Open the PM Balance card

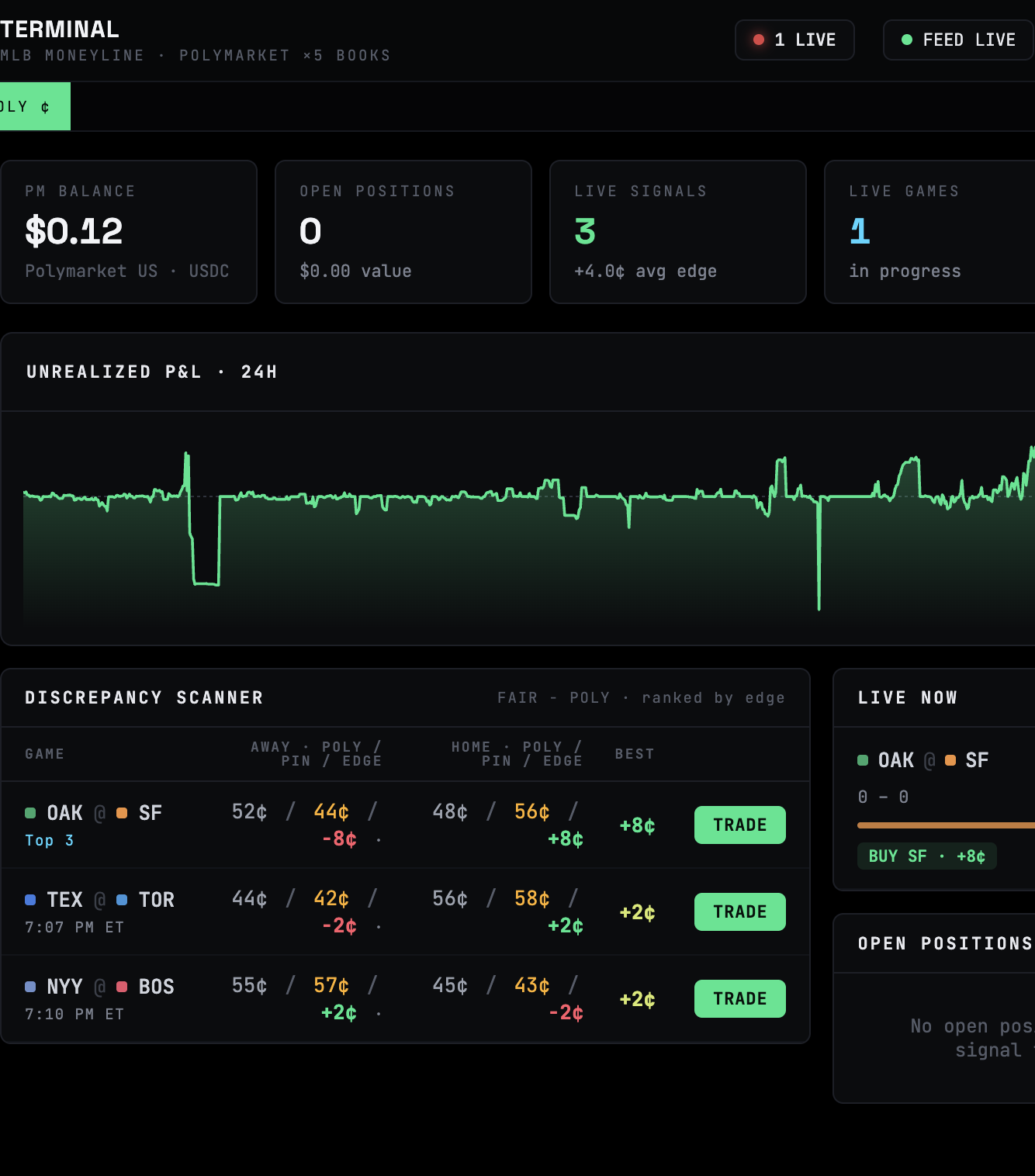pos(129,232)
